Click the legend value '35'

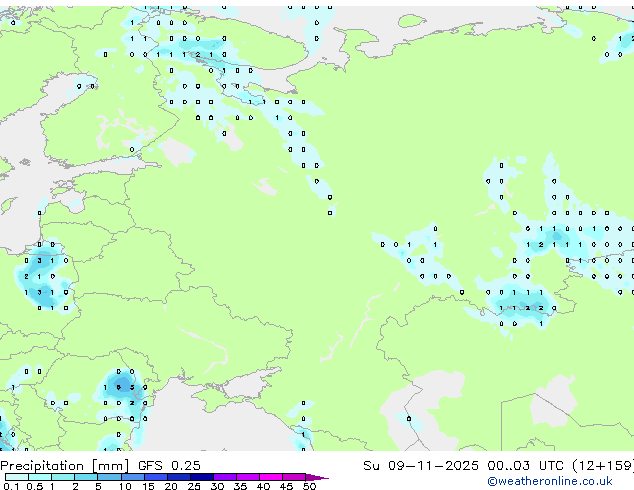[240, 486]
